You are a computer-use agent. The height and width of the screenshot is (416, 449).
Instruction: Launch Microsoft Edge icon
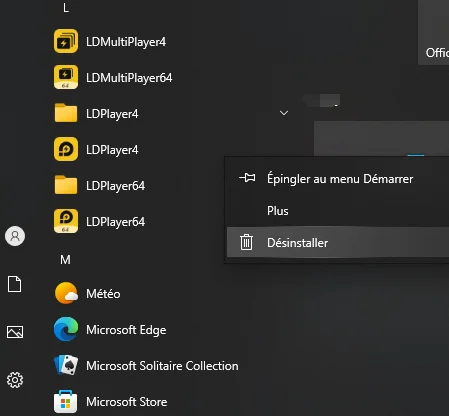coord(66,329)
